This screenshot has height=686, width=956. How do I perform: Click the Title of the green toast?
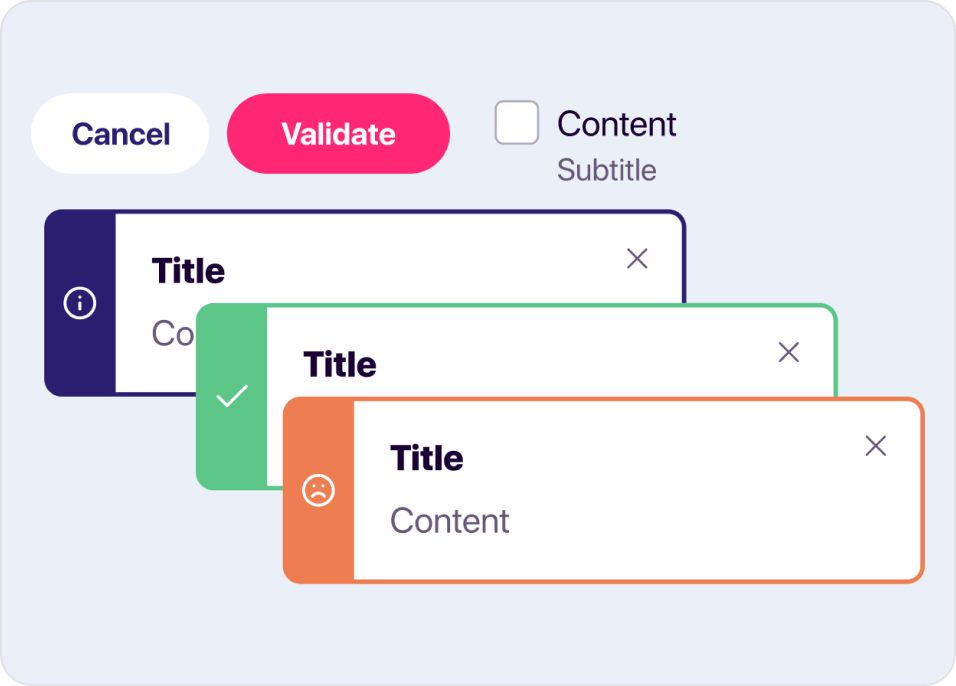point(339,365)
